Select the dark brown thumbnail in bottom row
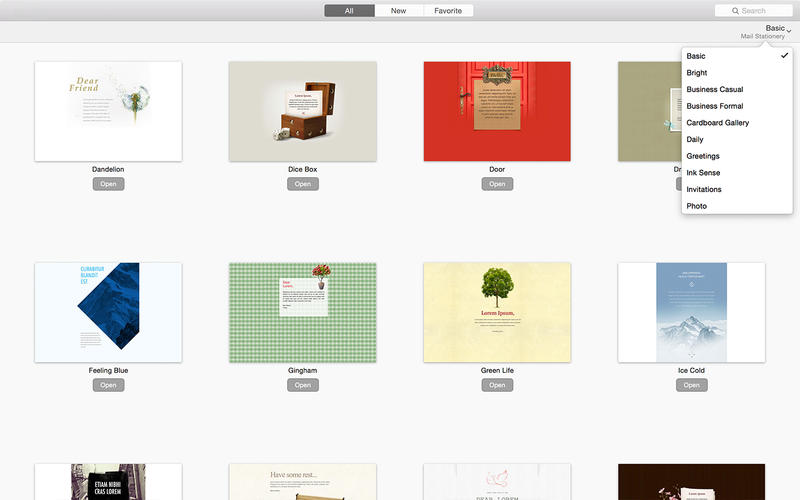 click(x=691, y=482)
